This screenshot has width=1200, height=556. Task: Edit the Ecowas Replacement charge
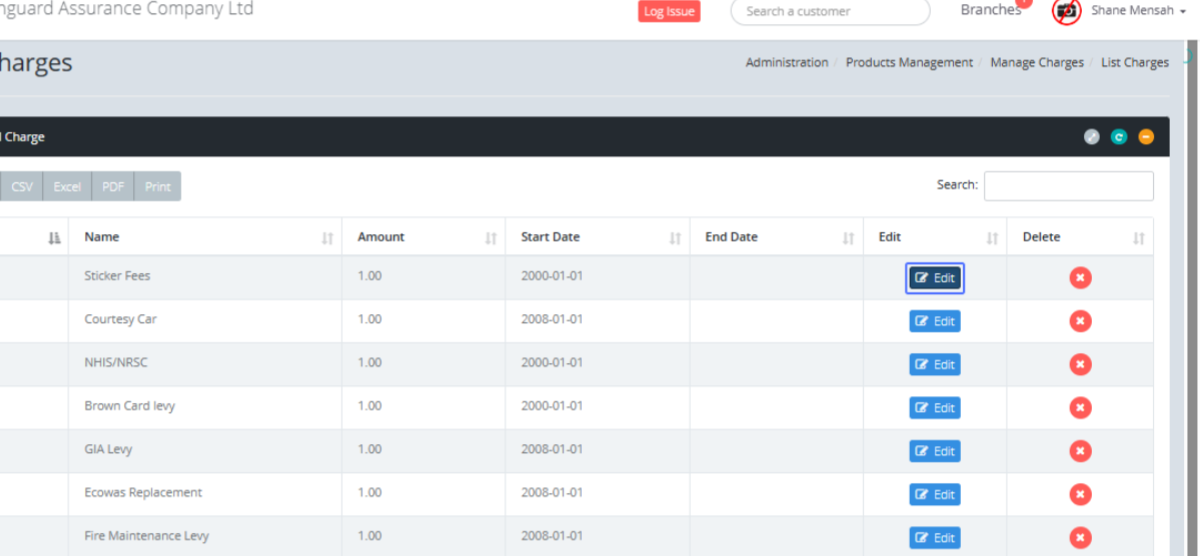[x=935, y=494]
